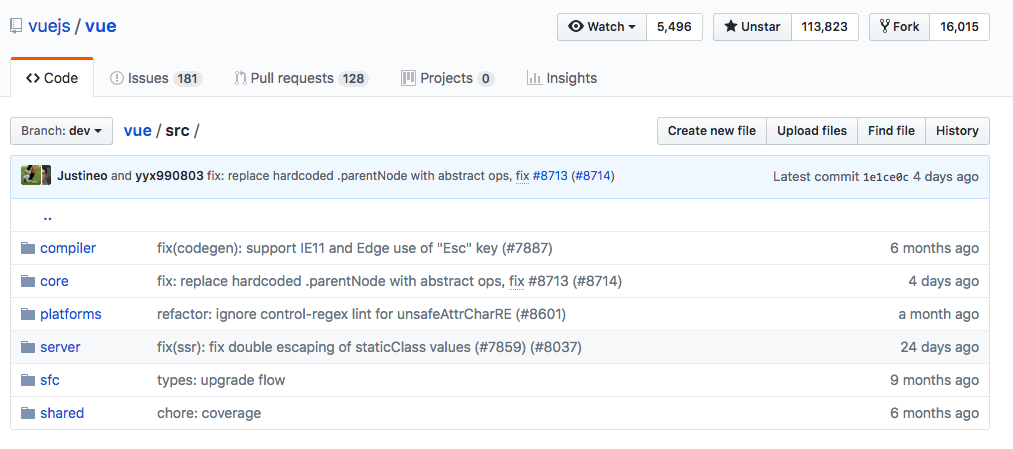The image size is (1013, 449).
Task: Click the platforms folder icon
Action: pyautogui.click(x=28, y=314)
